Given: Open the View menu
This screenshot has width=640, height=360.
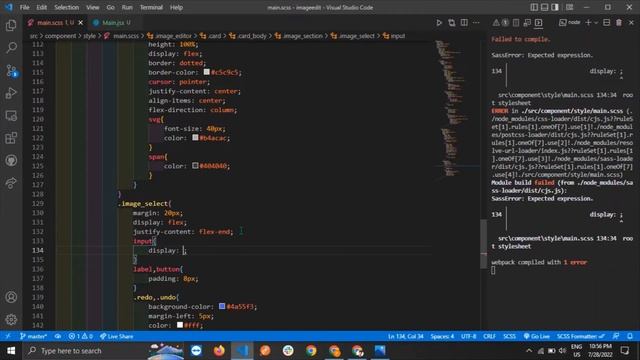Looking at the screenshot, I should (93, 7).
